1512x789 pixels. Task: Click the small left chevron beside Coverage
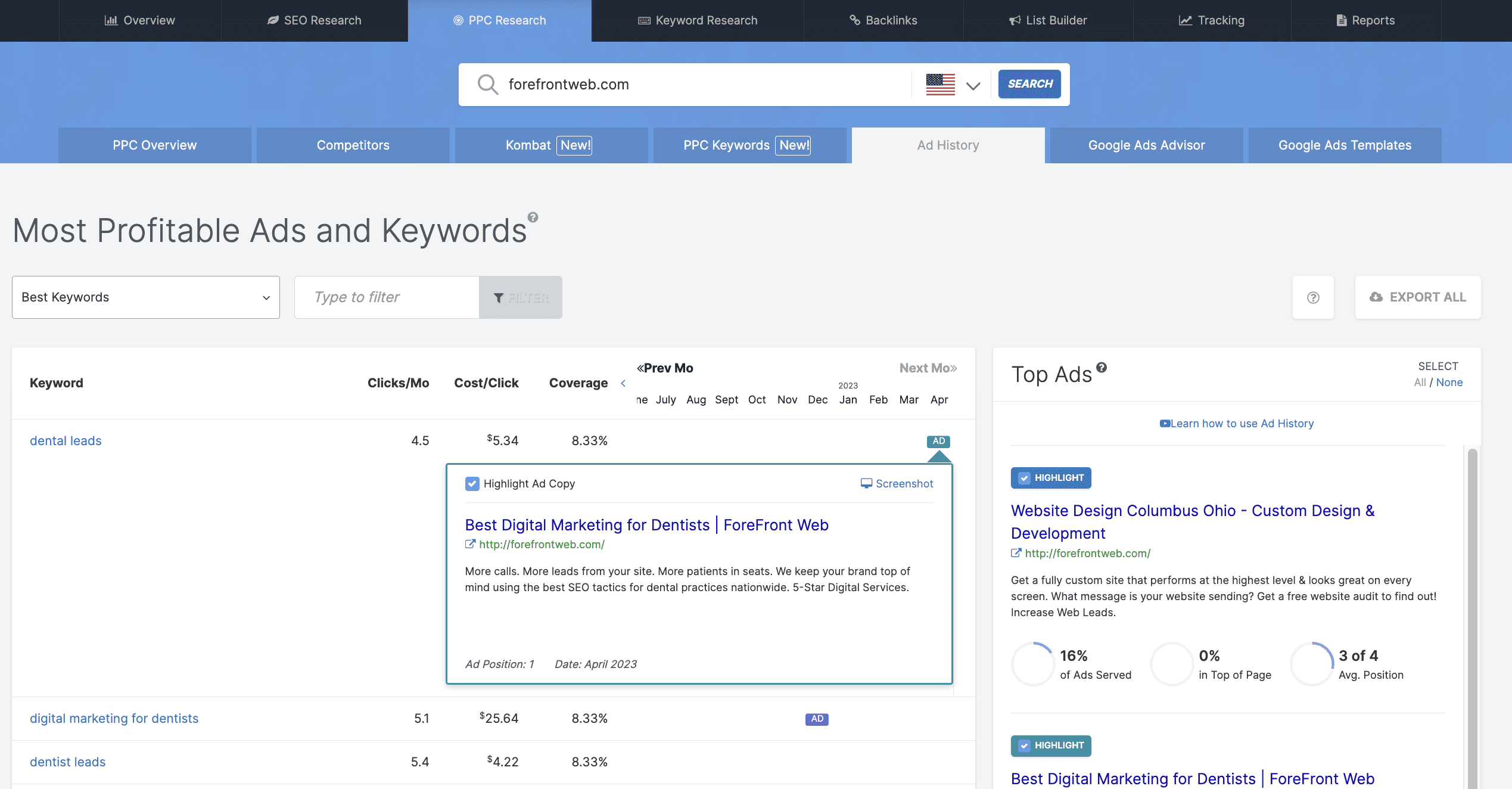tap(623, 383)
